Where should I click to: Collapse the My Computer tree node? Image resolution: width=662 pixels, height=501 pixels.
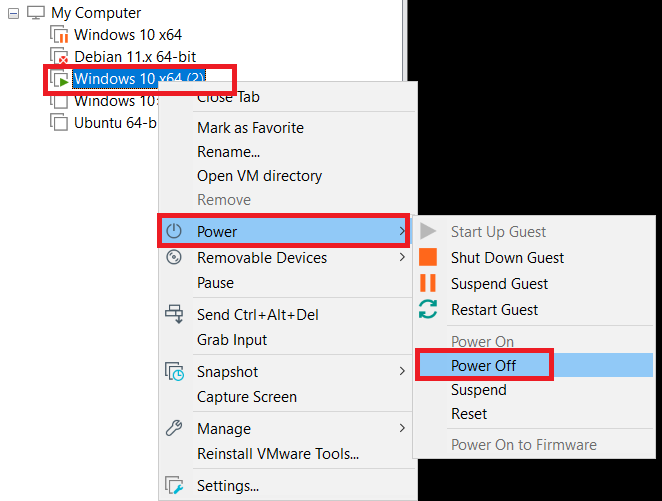click(13, 14)
